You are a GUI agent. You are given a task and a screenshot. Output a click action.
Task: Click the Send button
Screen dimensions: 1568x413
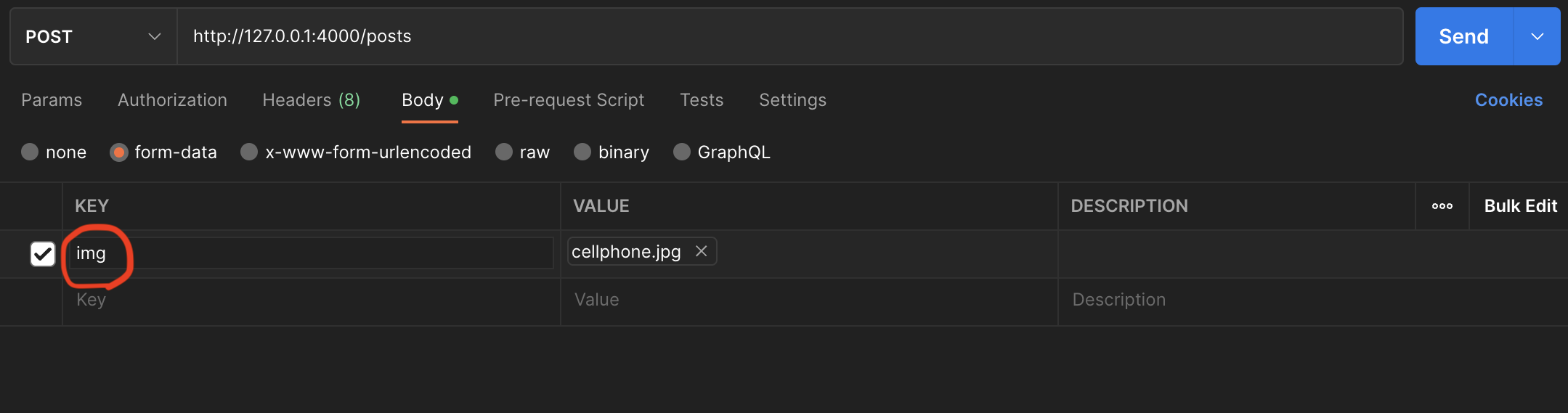click(x=1463, y=36)
